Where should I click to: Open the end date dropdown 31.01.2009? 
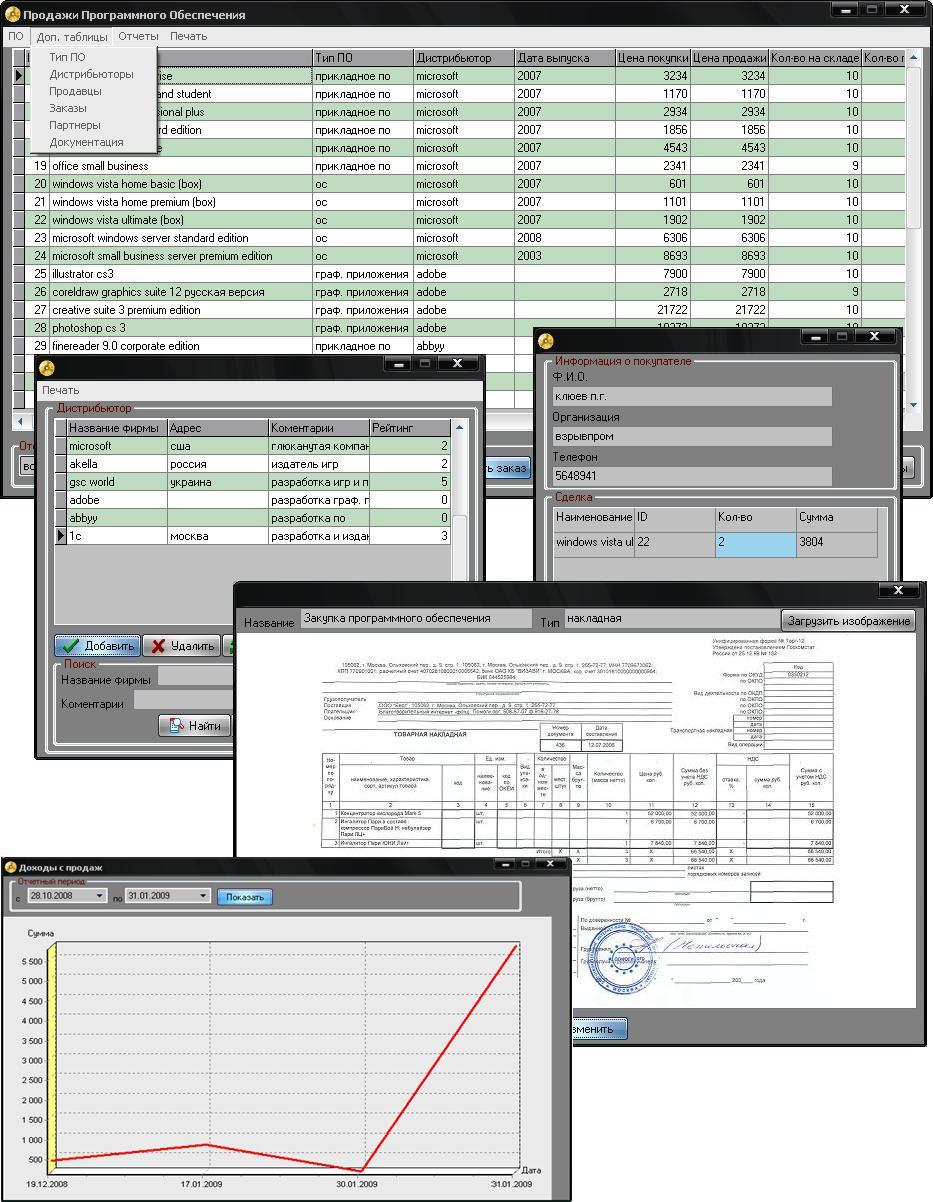203,896
